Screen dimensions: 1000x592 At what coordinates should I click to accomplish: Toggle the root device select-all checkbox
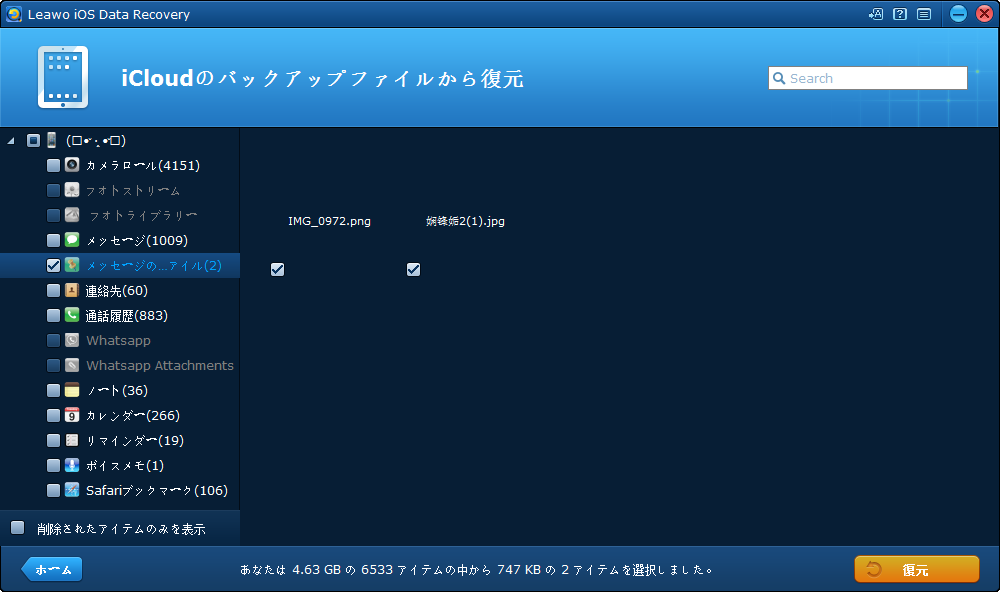(33, 140)
